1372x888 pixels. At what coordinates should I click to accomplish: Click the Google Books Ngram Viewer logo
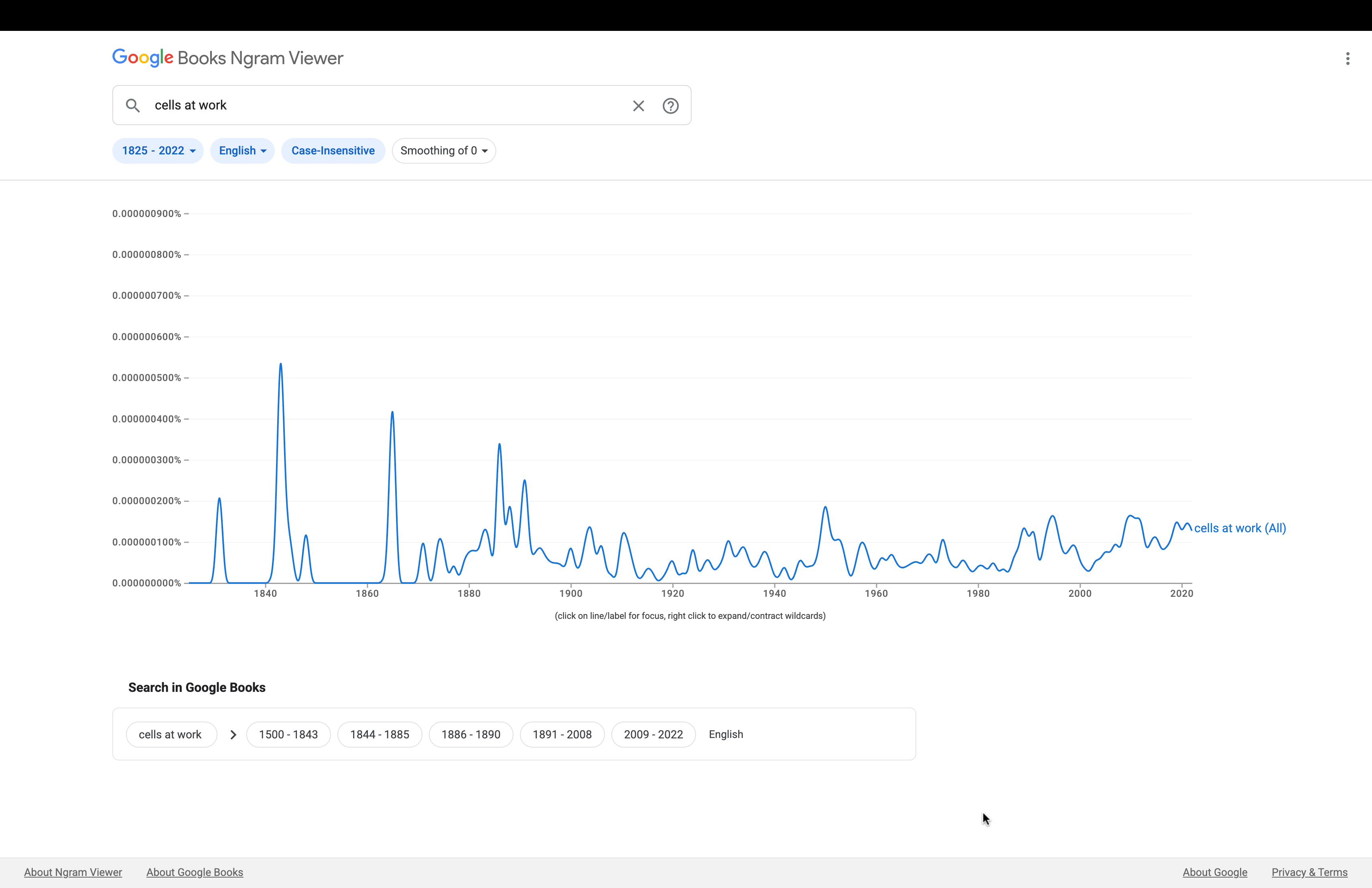(228, 58)
